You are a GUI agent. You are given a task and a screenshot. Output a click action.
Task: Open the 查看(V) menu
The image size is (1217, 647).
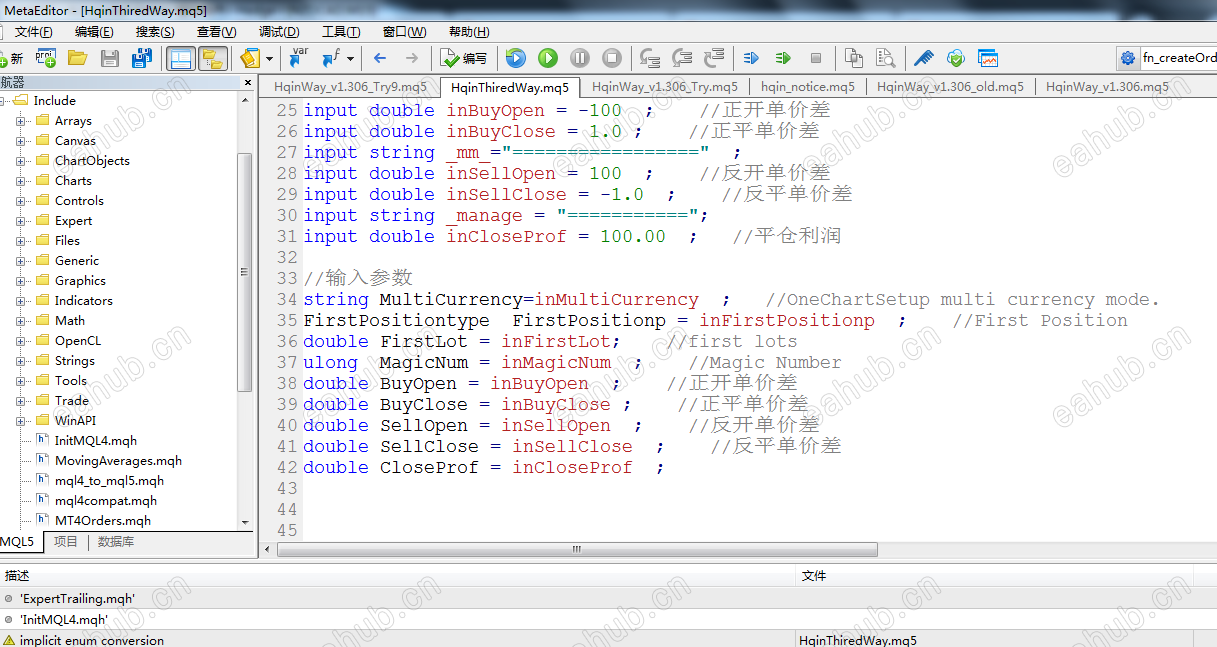[216, 32]
